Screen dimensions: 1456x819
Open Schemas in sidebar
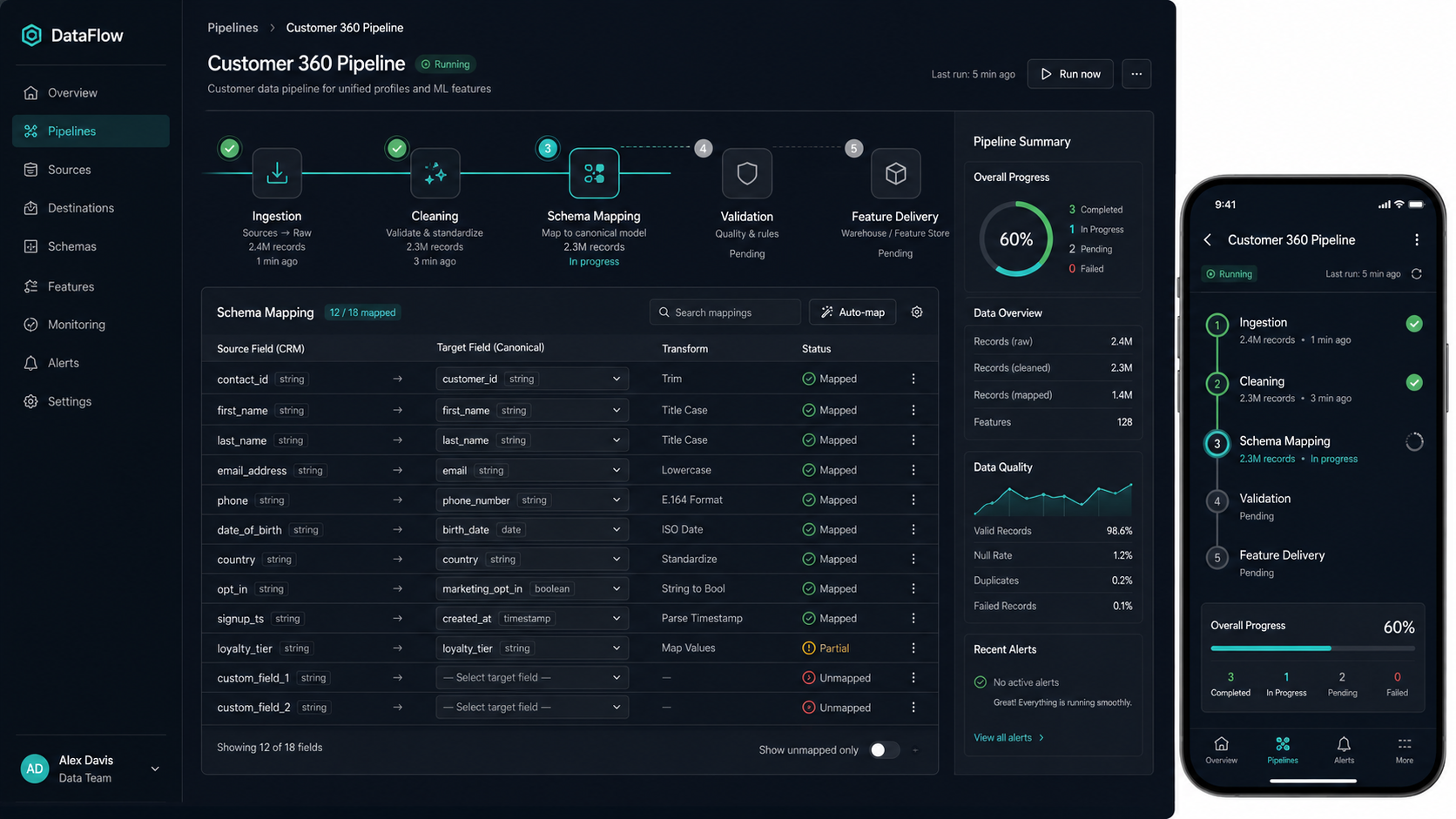tap(91, 246)
